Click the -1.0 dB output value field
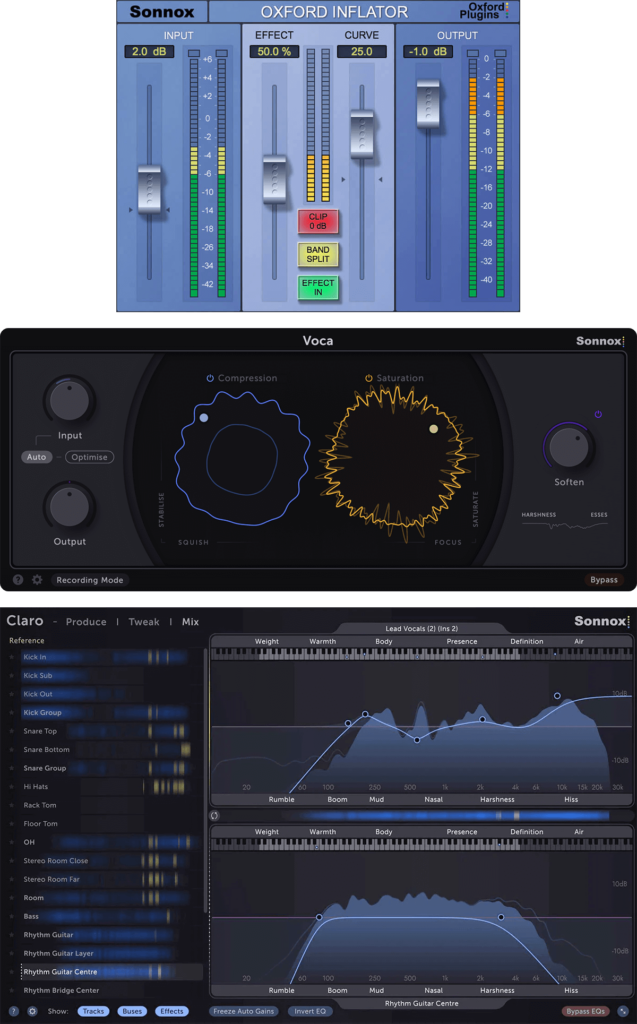This screenshot has width=637, height=1024. pos(428,51)
